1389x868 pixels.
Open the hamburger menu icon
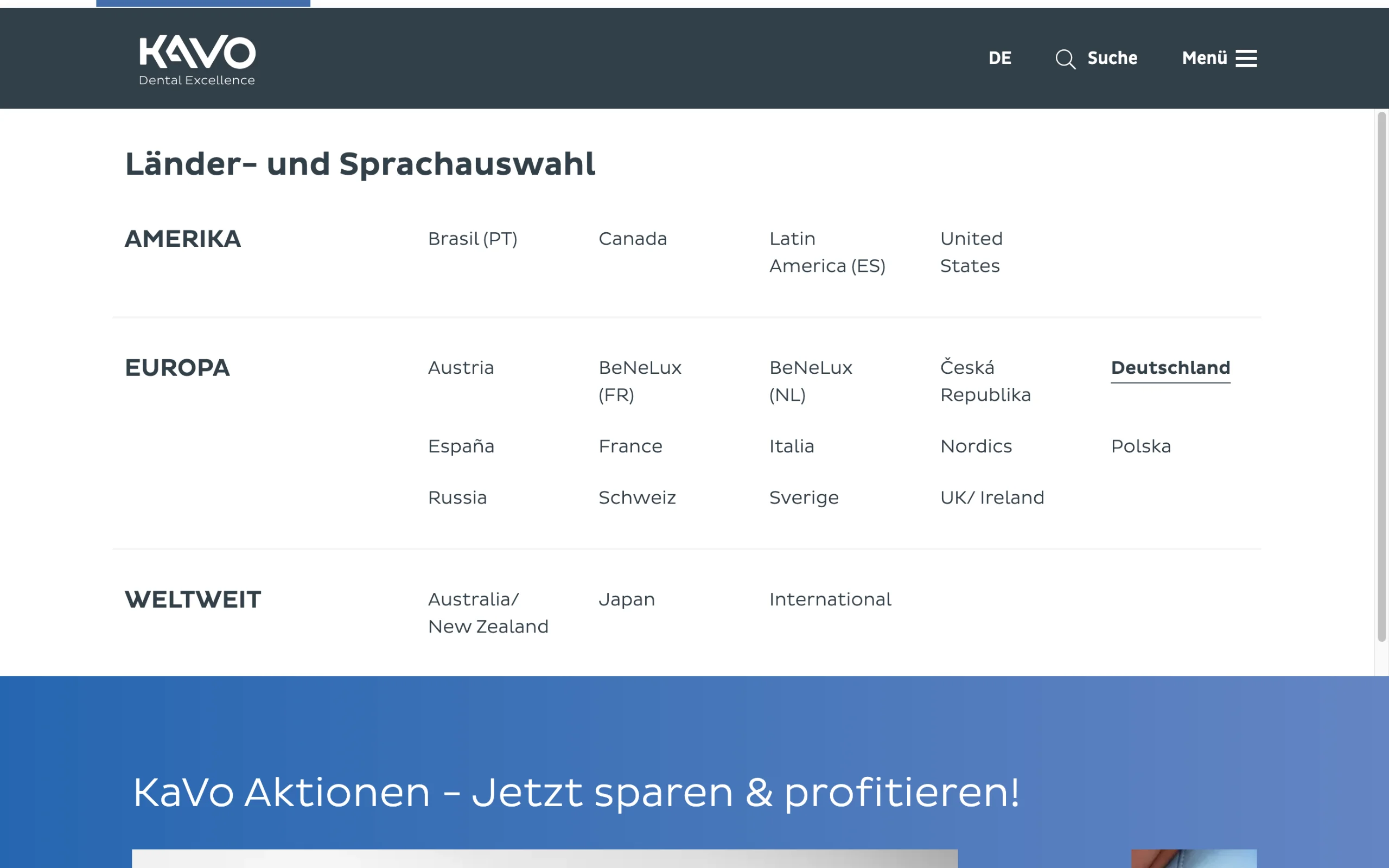(1246, 59)
